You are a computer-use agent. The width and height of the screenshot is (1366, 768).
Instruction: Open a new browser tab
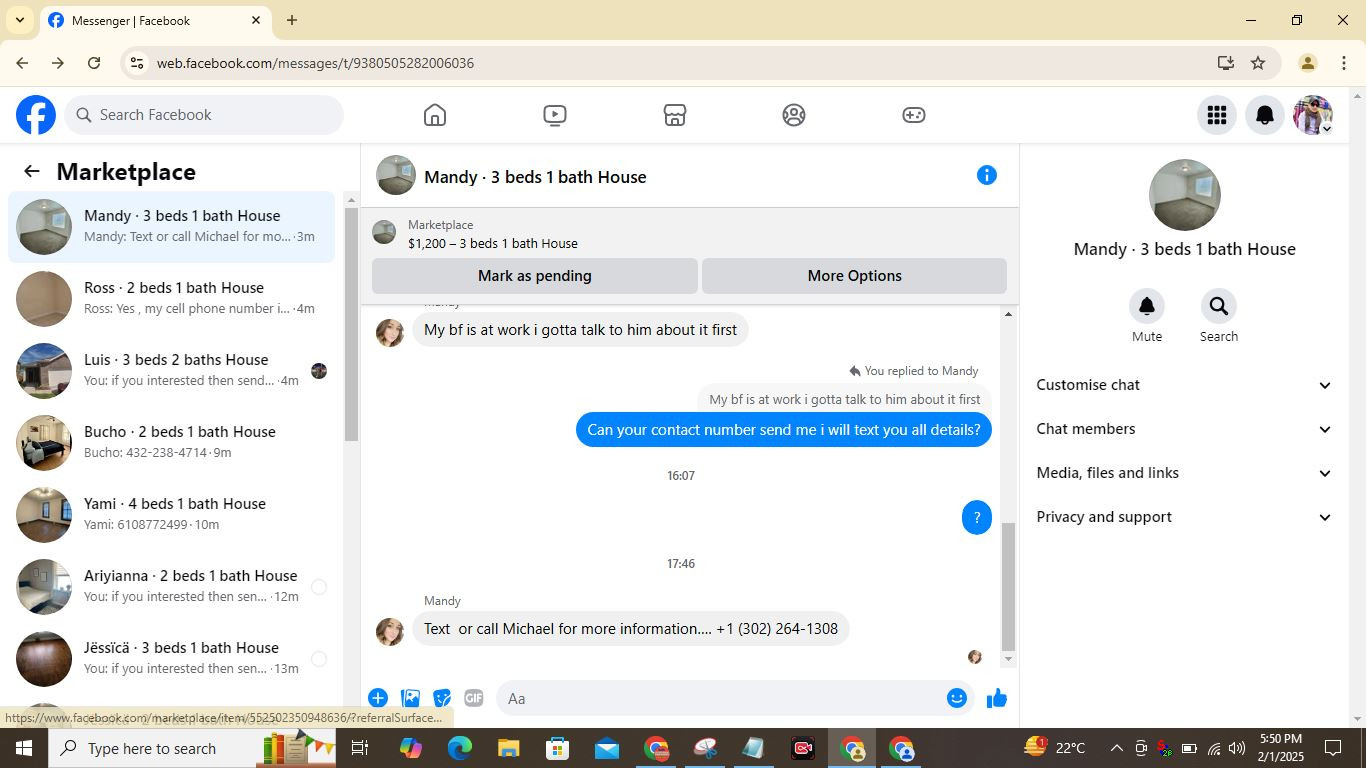[x=292, y=20]
